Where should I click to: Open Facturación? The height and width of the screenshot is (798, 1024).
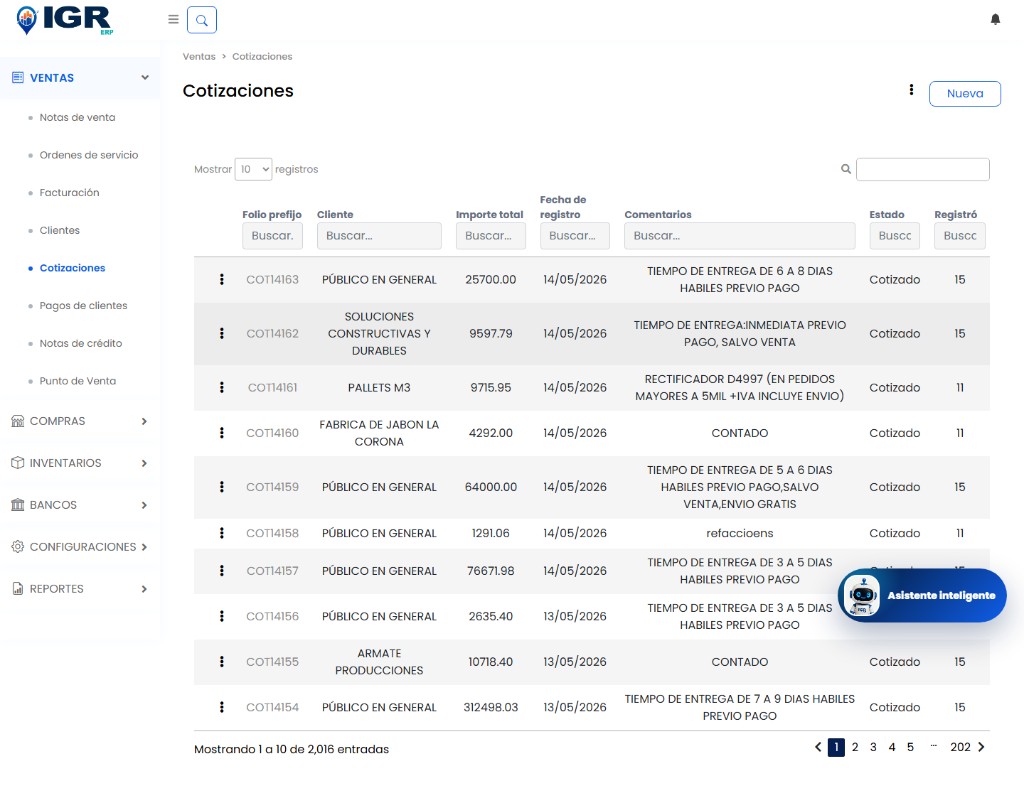click(x=69, y=193)
